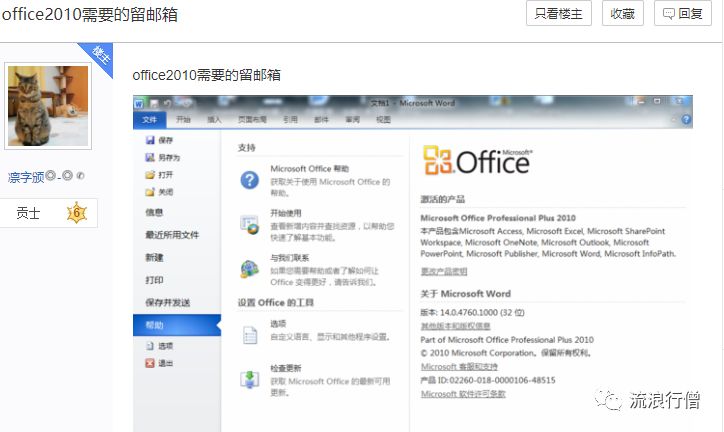Image resolution: width=724 pixels, height=432 pixels.
Task: Switch to the 视图 ribbon tab
Action: click(383, 120)
